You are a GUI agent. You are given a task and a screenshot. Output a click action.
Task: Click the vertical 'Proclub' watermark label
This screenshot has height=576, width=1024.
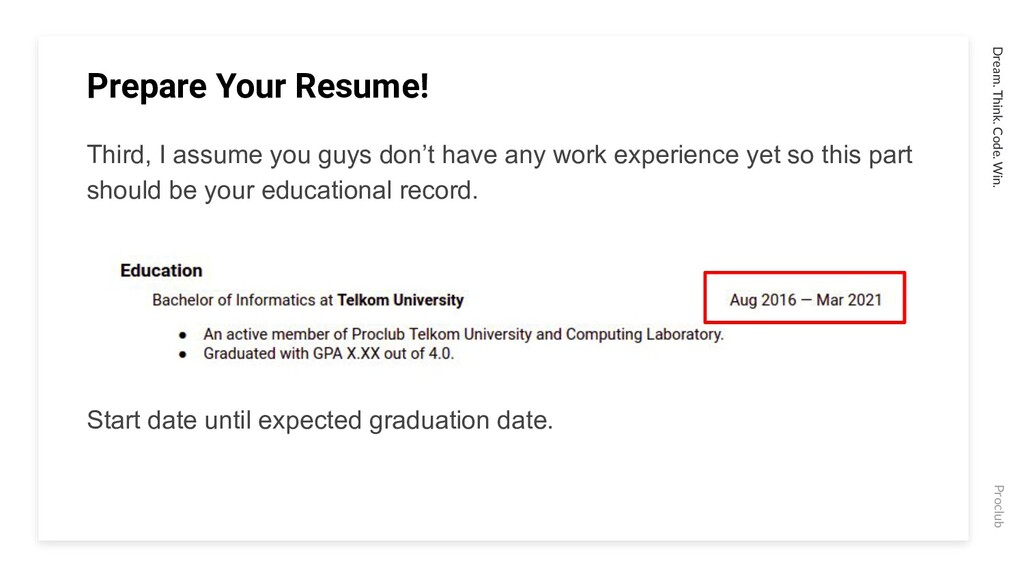point(998,506)
